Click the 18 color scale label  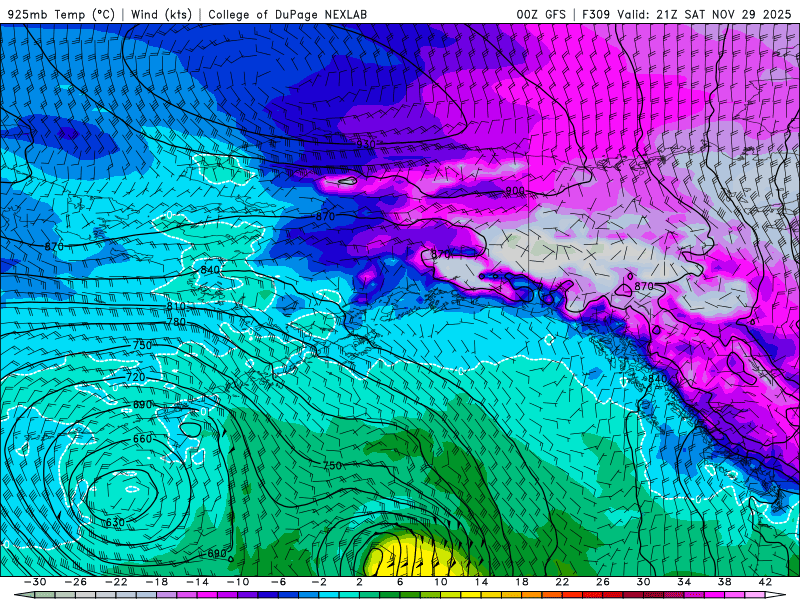(522, 582)
